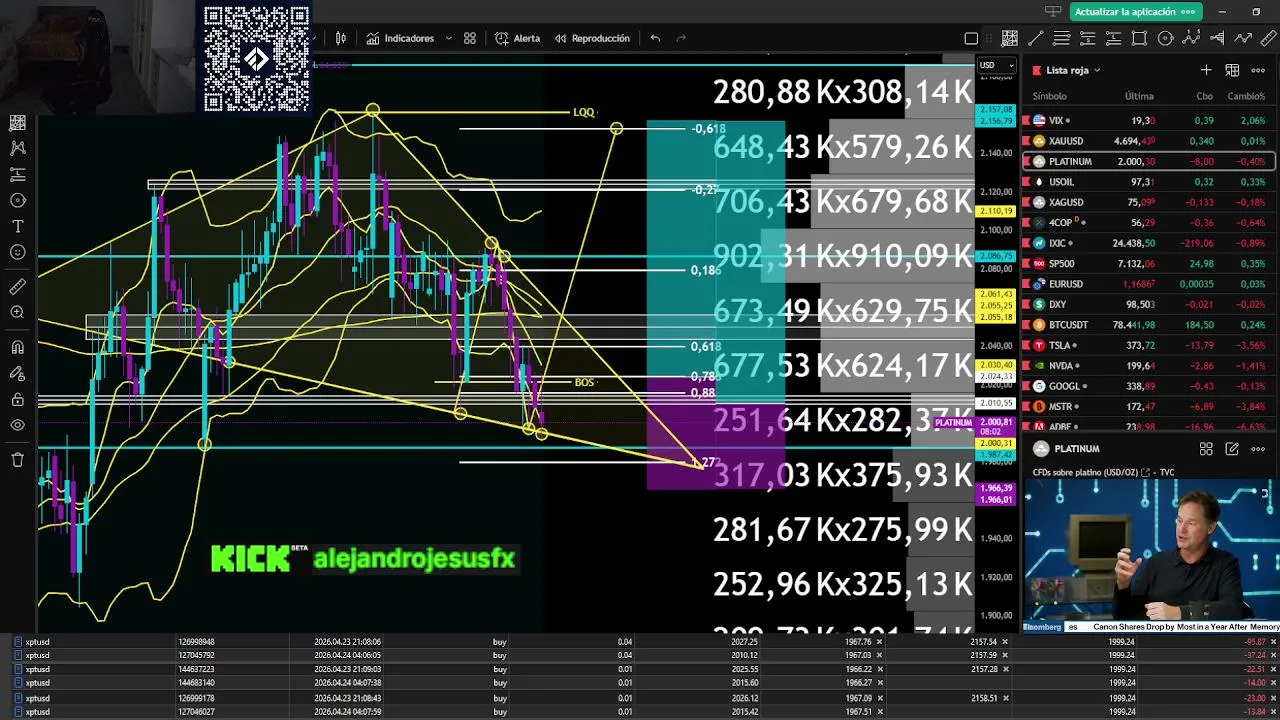Toggle the Magnet mode
The width and height of the screenshot is (1280, 720).
(x=17, y=347)
